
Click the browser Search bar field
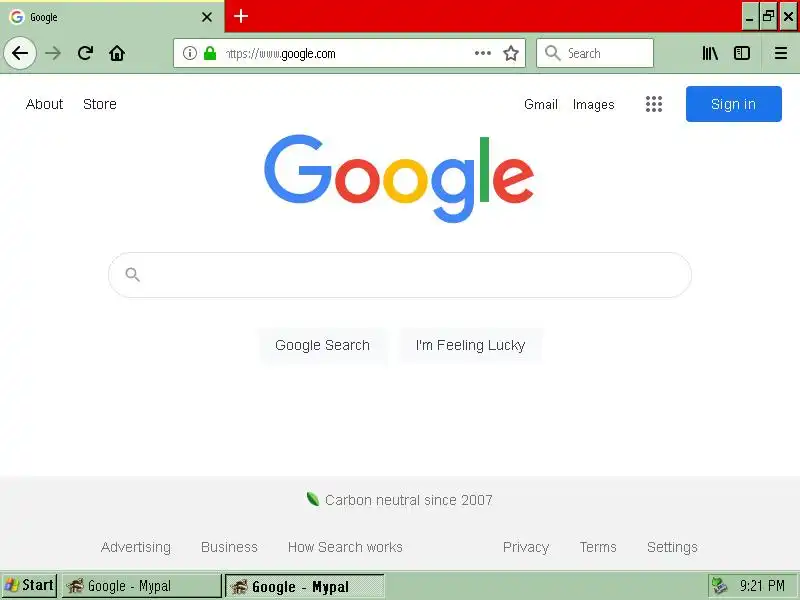[595, 53]
